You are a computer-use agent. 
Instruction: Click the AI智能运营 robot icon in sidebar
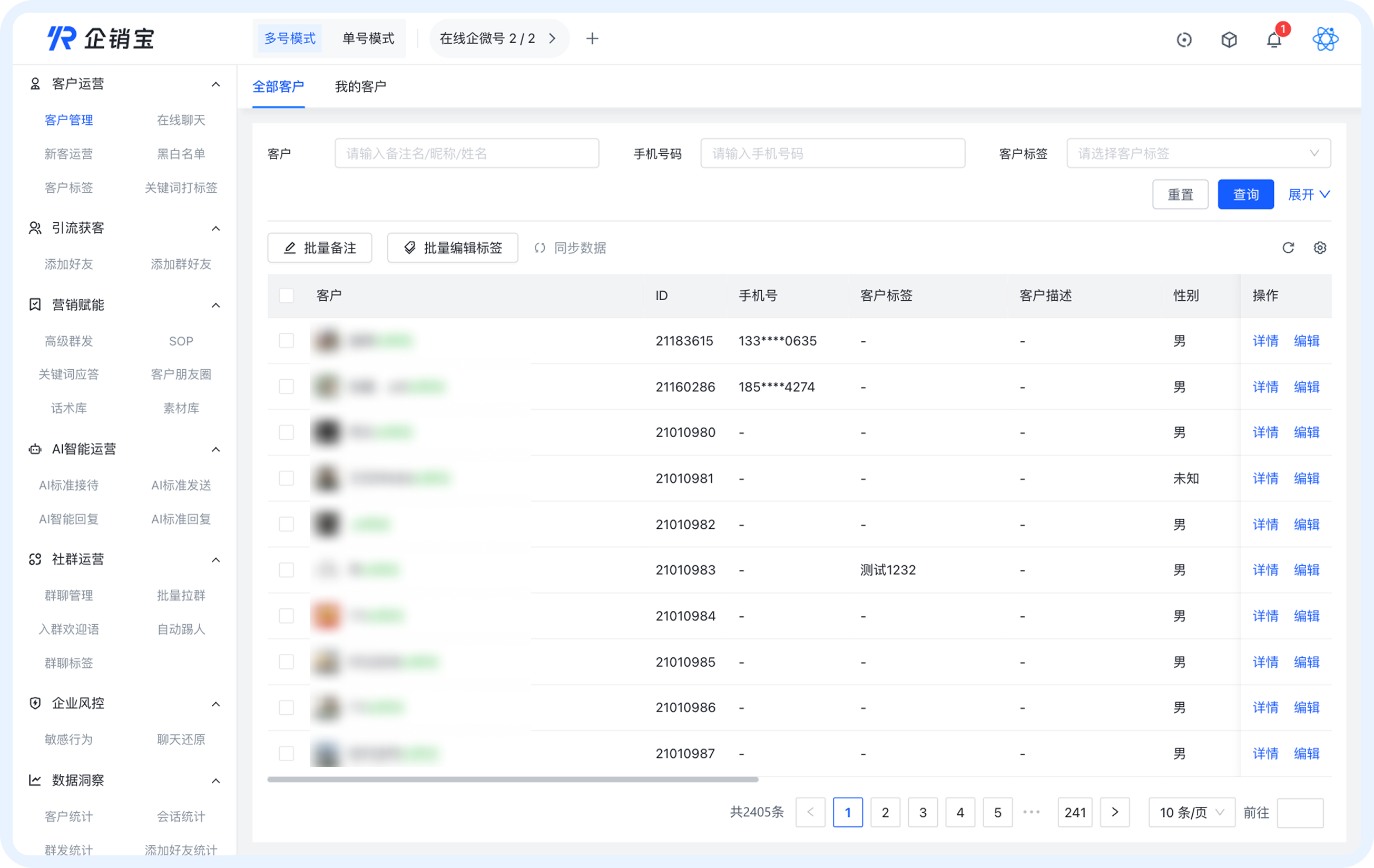coord(34,449)
